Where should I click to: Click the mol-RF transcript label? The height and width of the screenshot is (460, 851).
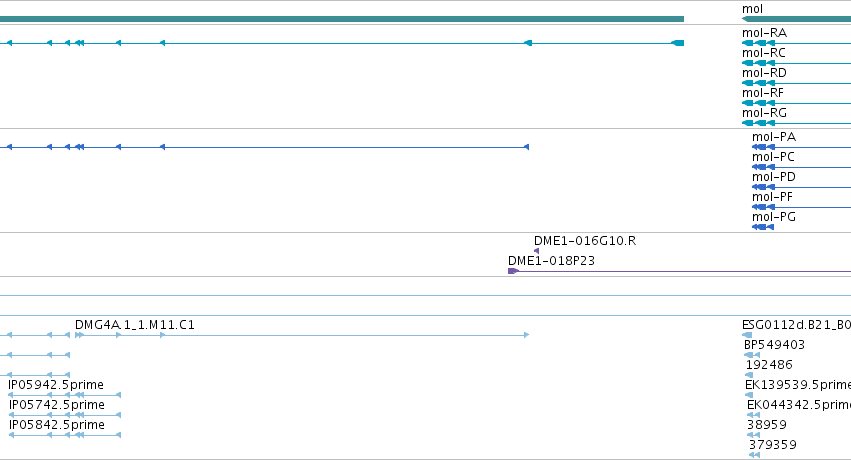pyautogui.click(x=763, y=93)
